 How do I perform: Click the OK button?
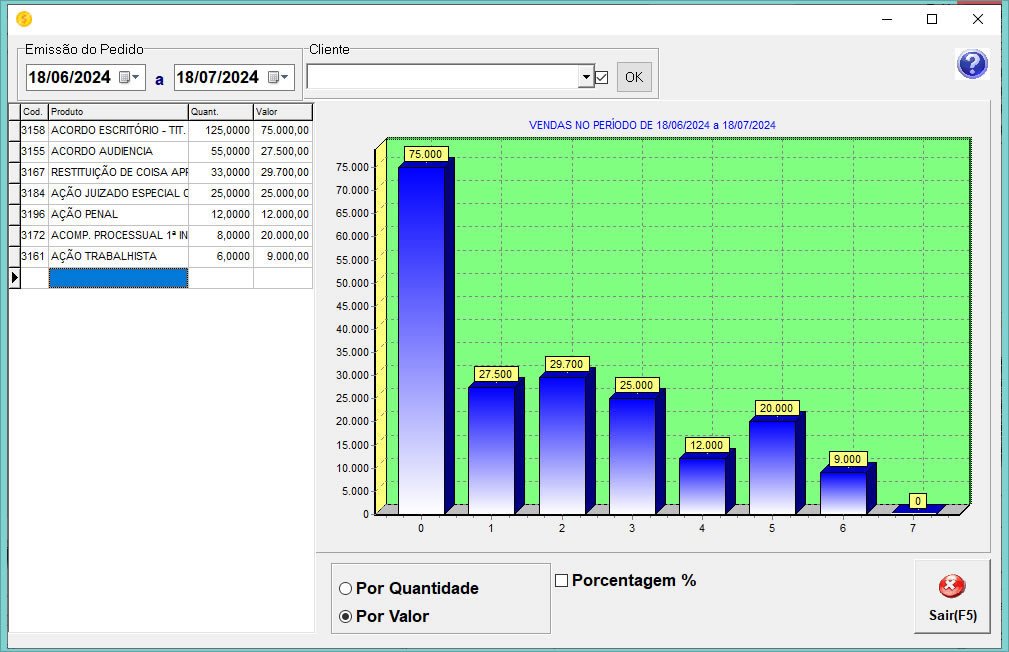pyautogui.click(x=634, y=77)
